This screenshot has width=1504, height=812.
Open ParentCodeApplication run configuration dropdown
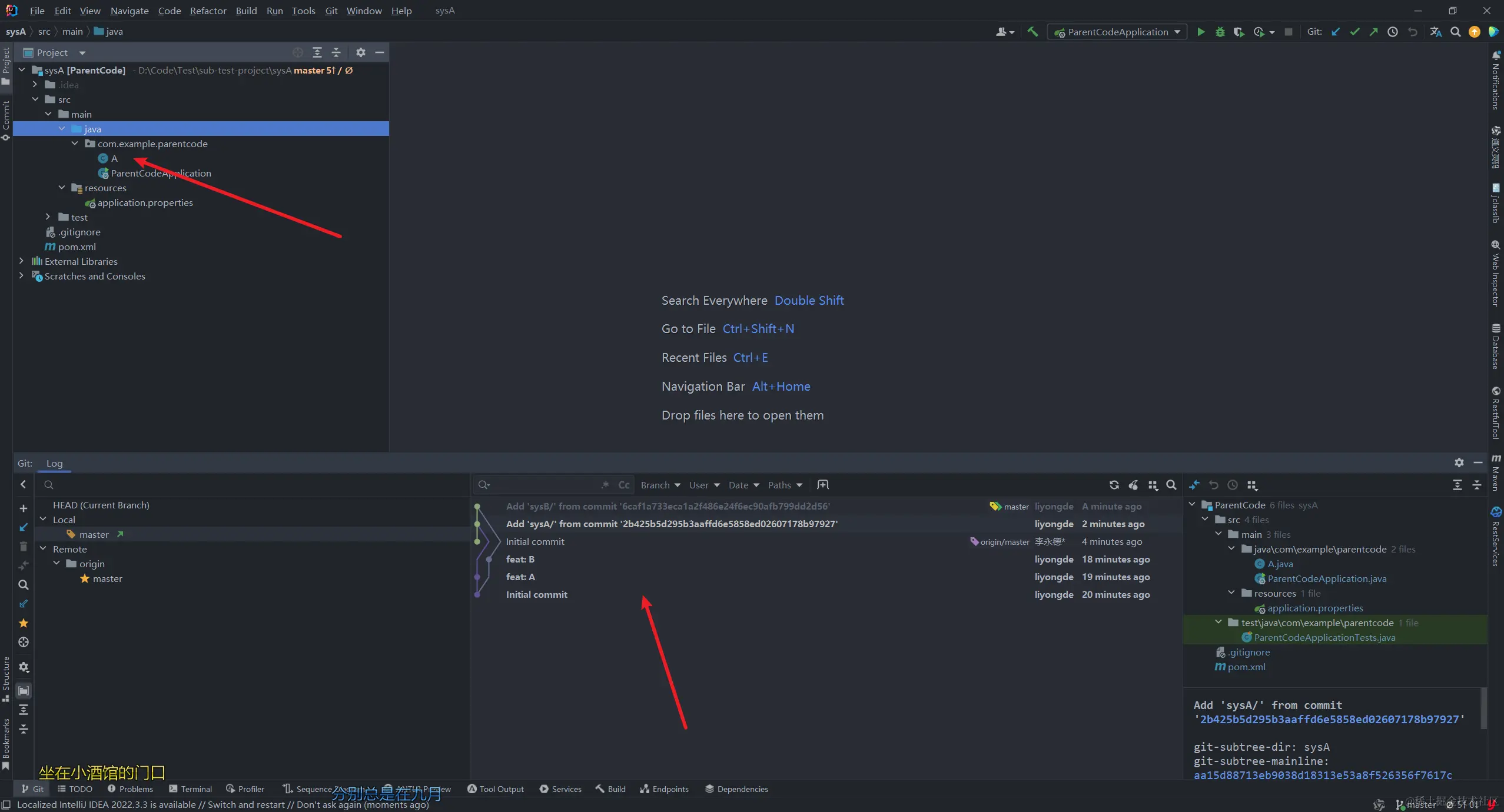[x=1117, y=32]
